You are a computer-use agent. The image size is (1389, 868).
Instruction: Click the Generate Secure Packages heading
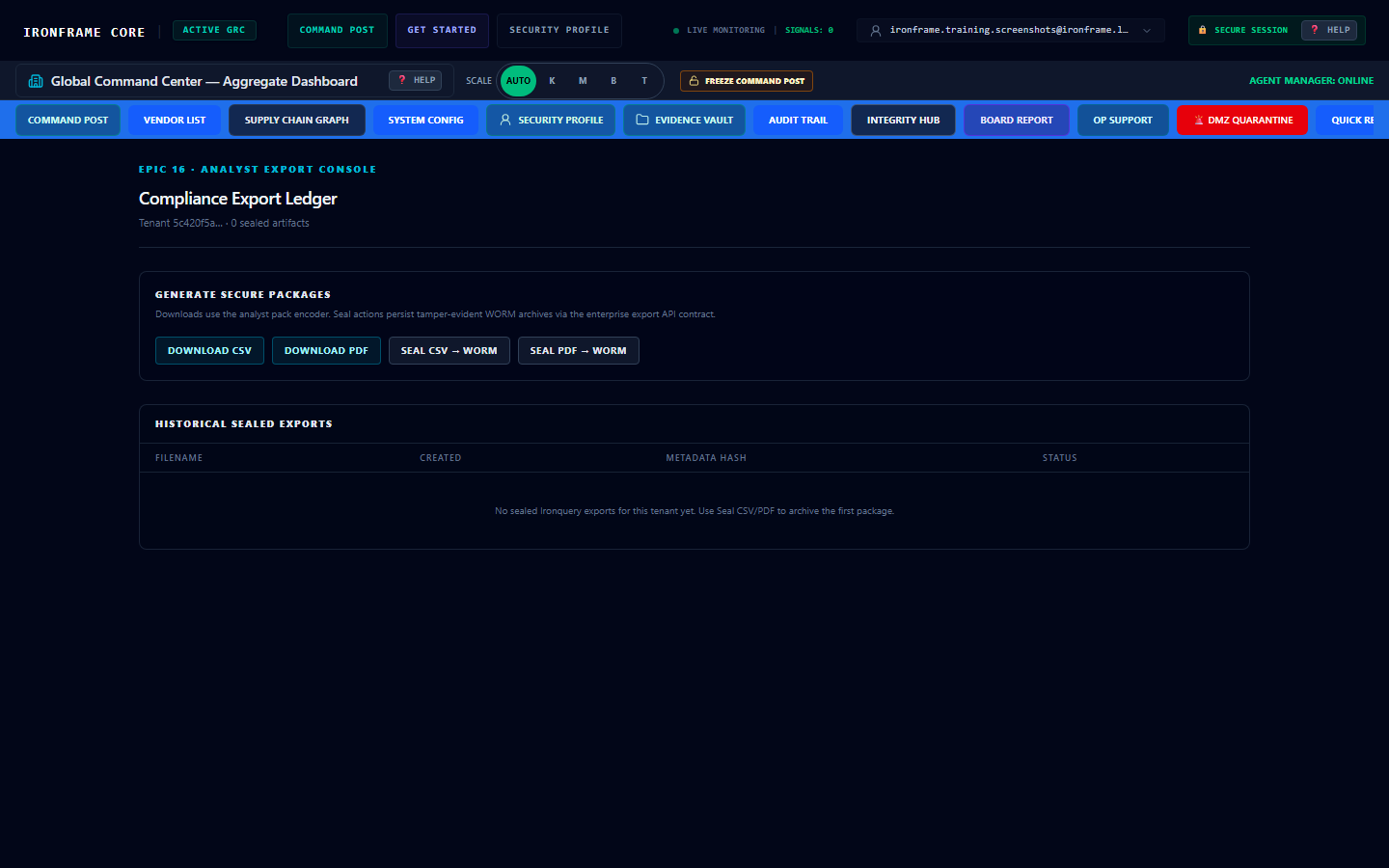tap(243, 295)
